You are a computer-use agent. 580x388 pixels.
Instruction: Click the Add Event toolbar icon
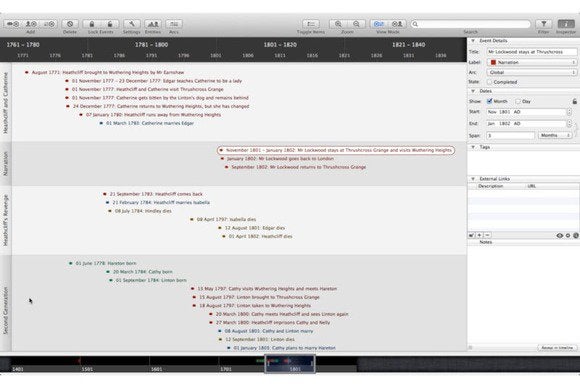[13, 24]
